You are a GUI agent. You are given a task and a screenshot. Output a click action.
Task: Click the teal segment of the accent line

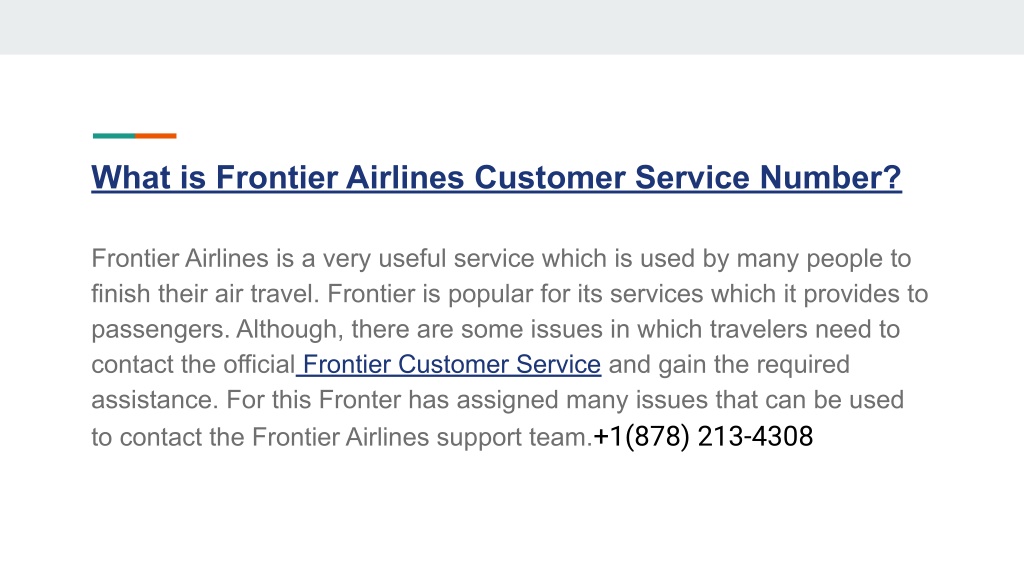114,136
